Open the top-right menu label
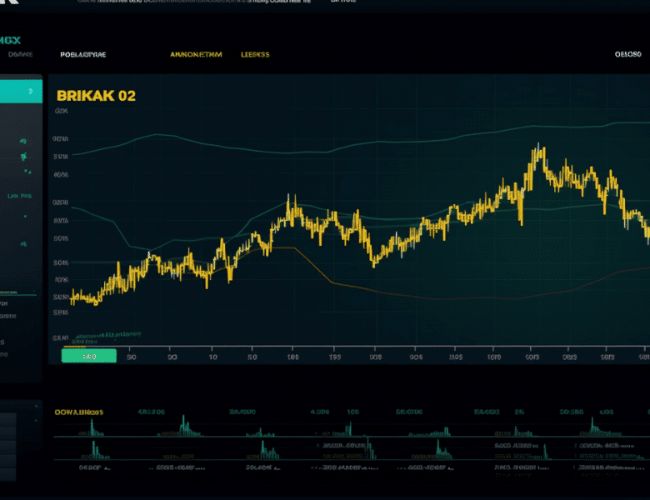Viewport: 650px width, 500px height. coord(627,56)
